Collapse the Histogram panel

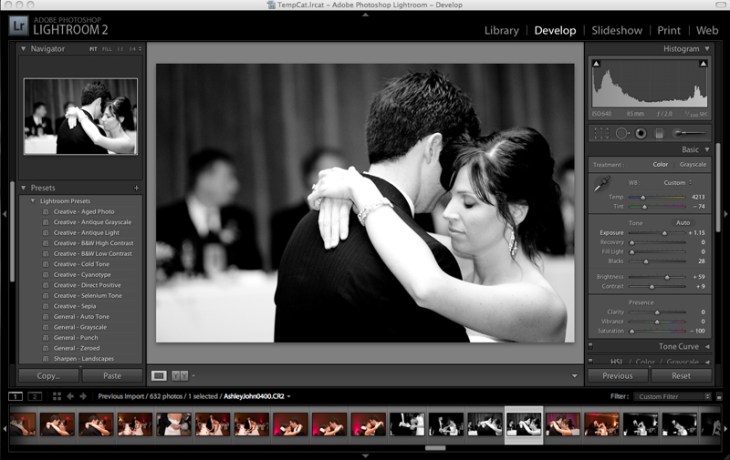pos(707,49)
